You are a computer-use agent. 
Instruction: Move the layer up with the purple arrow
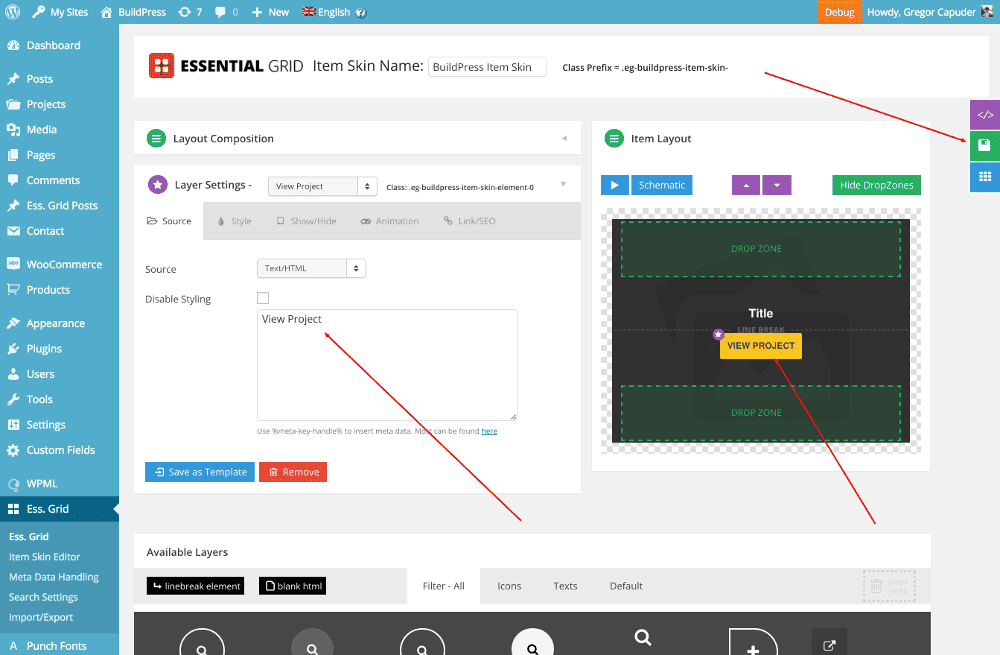[x=746, y=185]
